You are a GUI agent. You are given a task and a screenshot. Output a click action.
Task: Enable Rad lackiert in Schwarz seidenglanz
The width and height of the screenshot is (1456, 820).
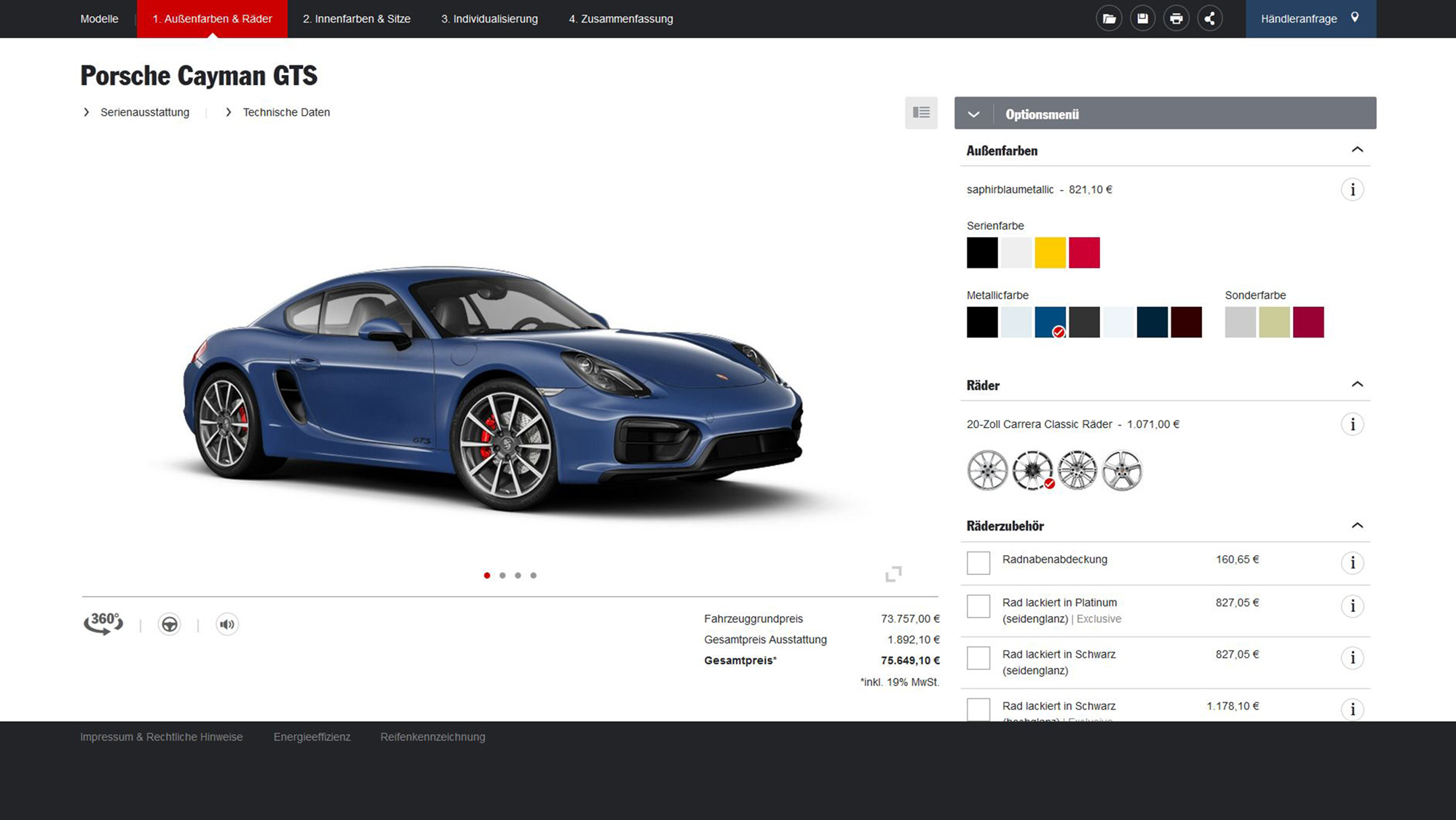[978, 658]
